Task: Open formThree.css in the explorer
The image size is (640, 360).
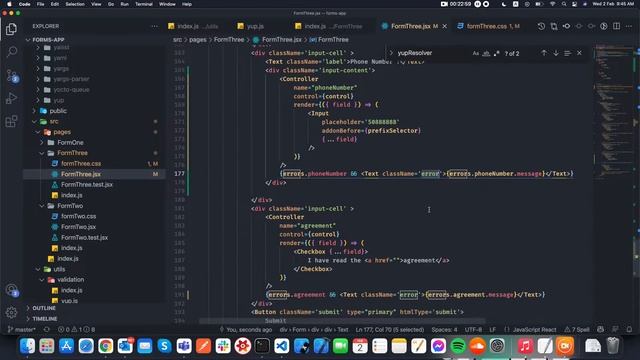Action: (x=81, y=164)
